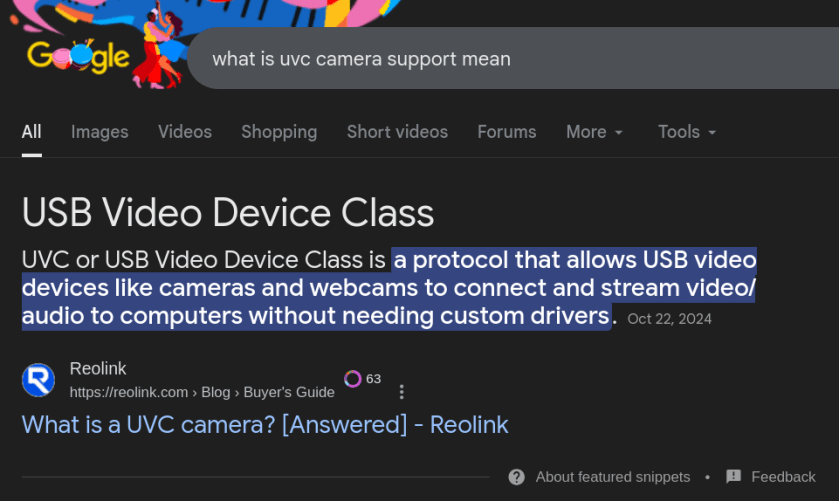
Task: Click the dancing couple doodle illustration
Action: (x=159, y=48)
